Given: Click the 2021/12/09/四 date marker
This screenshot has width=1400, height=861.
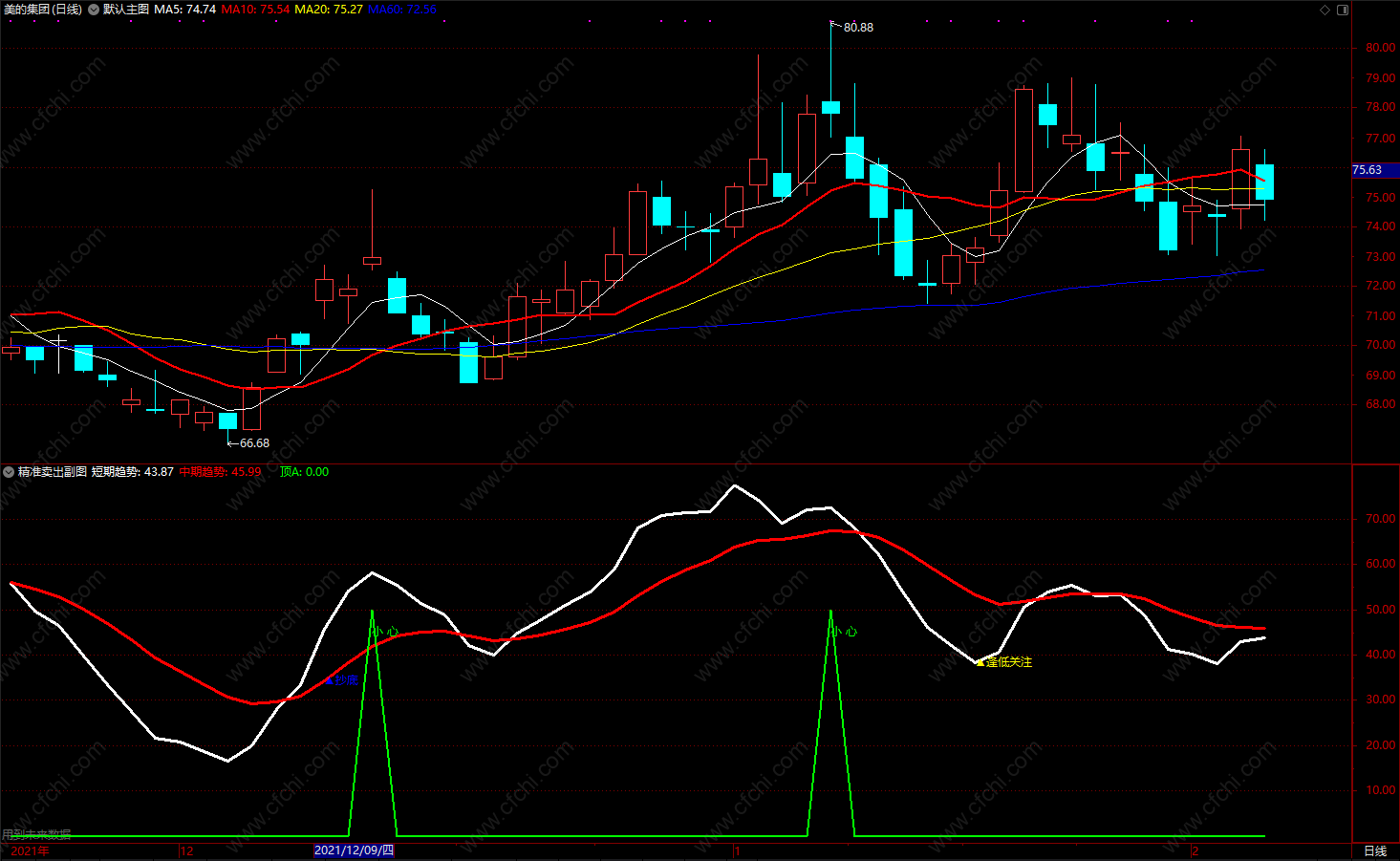Looking at the screenshot, I should pyautogui.click(x=355, y=850).
